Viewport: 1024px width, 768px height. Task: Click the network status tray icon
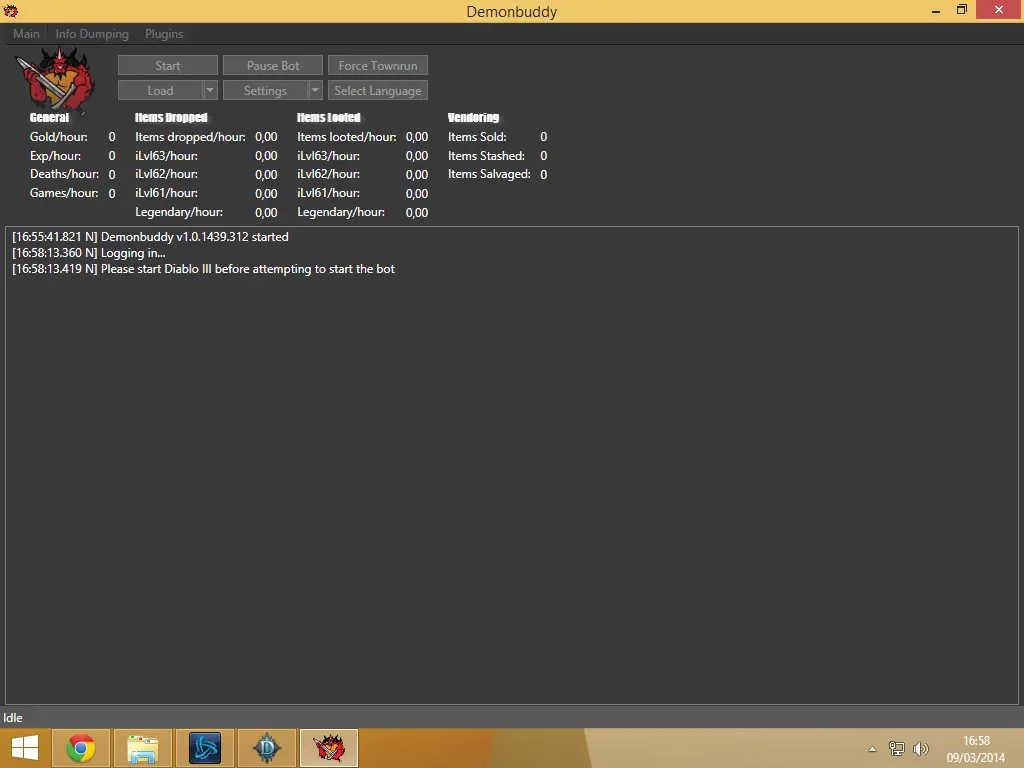pos(897,748)
